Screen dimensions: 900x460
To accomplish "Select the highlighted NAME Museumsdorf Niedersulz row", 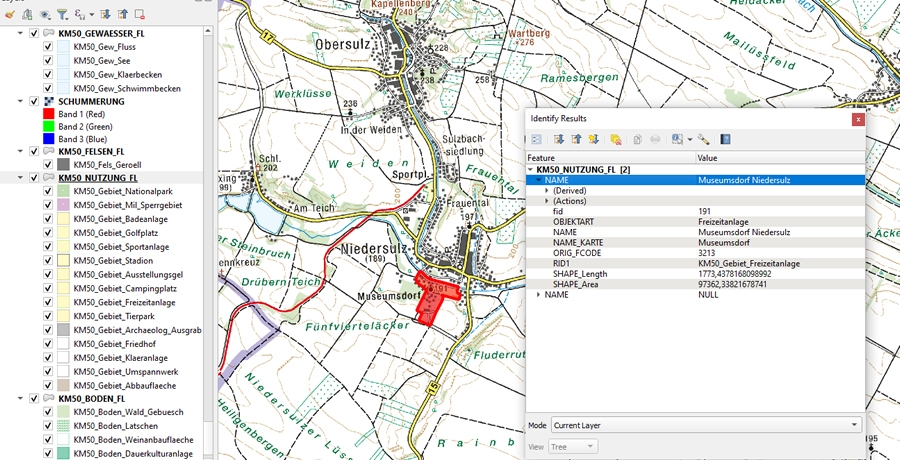I will click(x=695, y=180).
